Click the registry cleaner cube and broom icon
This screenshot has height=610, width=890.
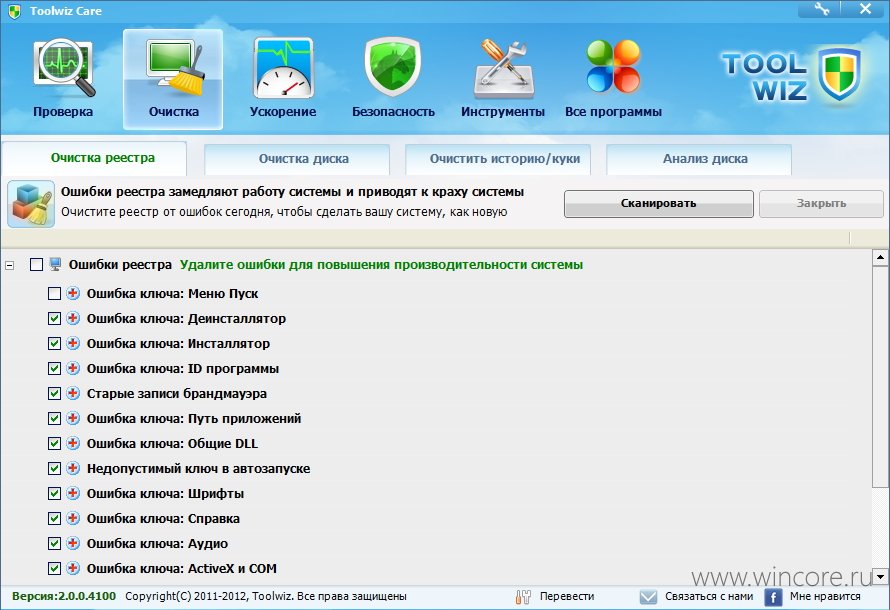click(x=31, y=204)
